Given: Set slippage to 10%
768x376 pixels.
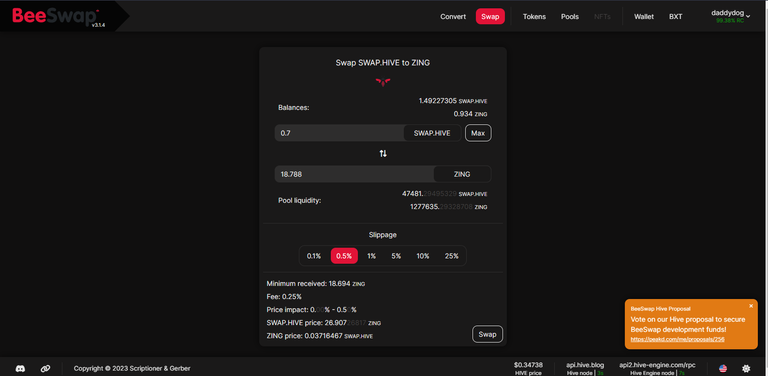Looking at the screenshot, I should tap(423, 256).
